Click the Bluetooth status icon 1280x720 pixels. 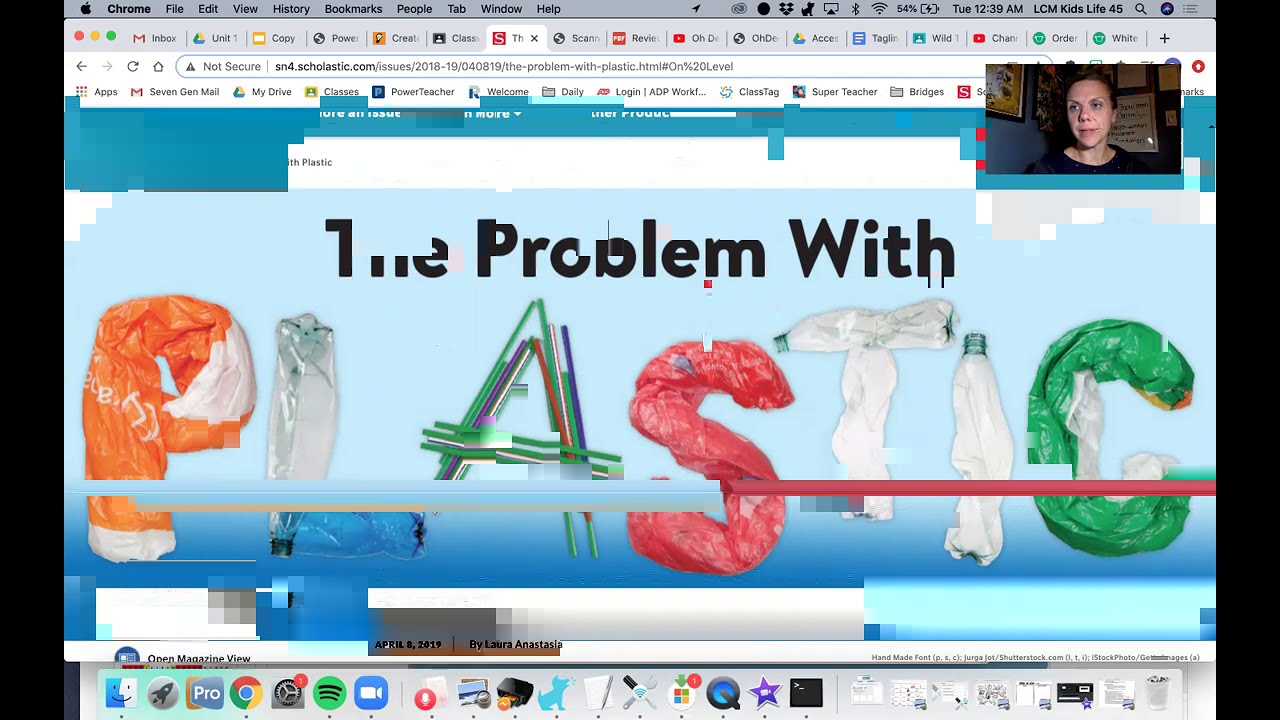[x=855, y=9]
